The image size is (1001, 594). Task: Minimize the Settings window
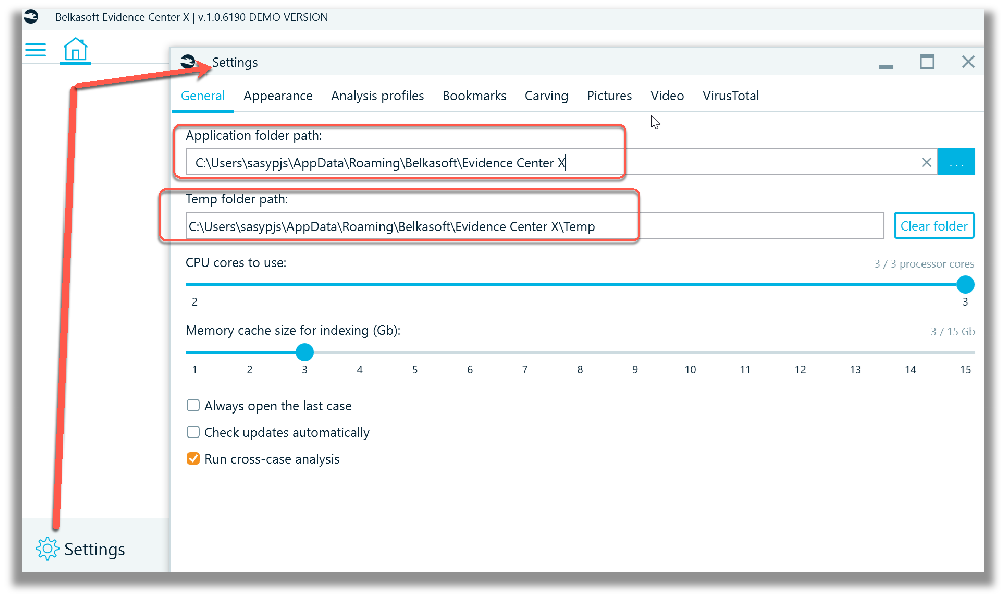[885, 66]
